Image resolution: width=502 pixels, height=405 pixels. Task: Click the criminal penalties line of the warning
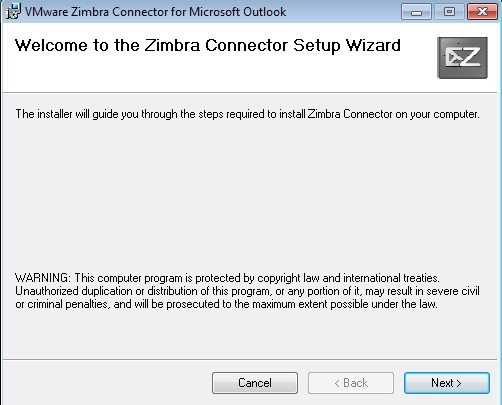pyautogui.click(x=226, y=304)
